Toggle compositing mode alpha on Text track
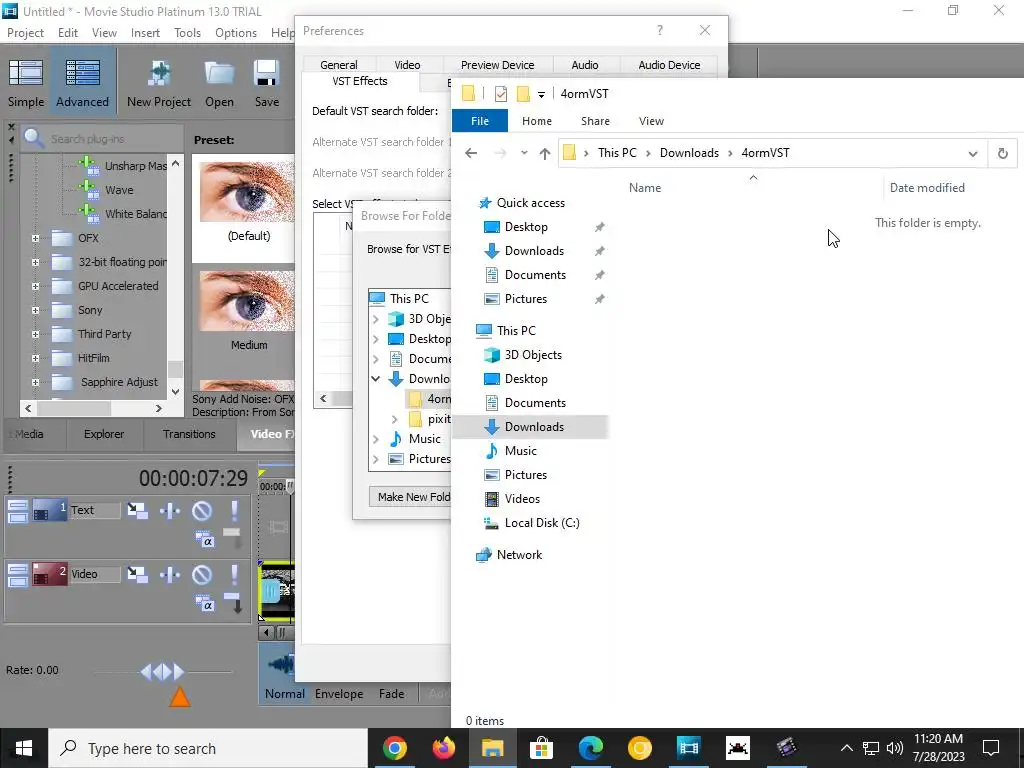 pyautogui.click(x=204, y=539)
